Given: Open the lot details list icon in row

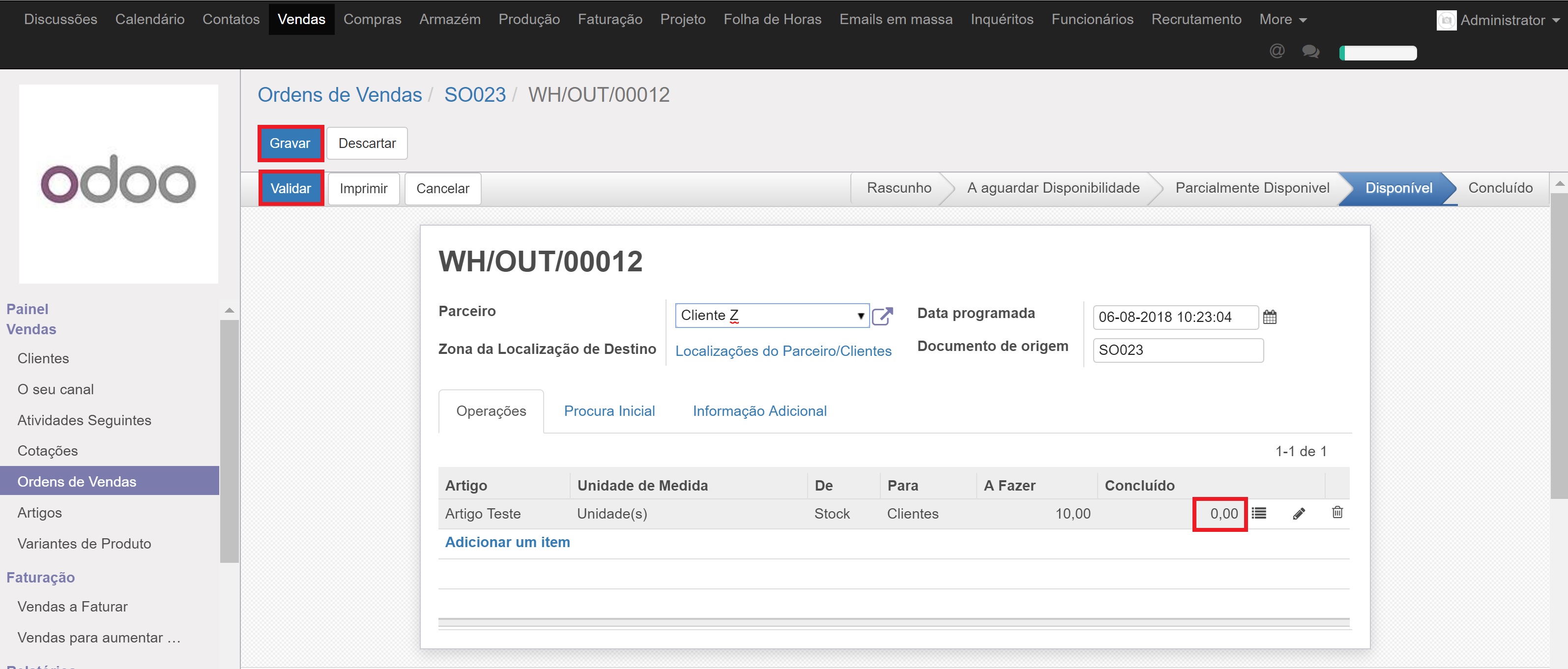Looking at the screenshot, I should 1259,514.
